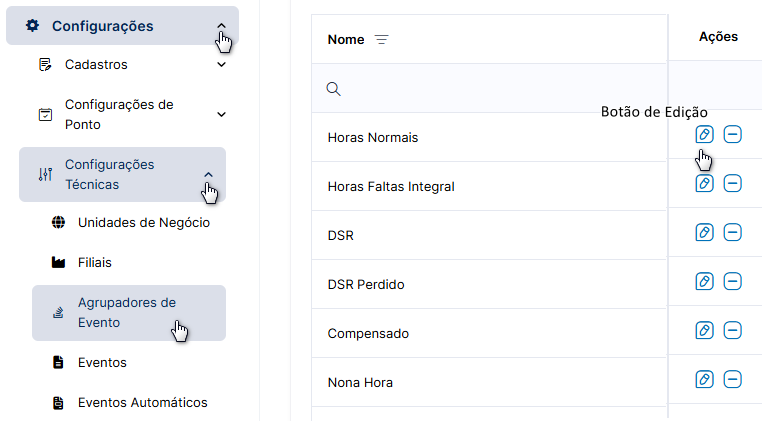Remove the DSR row with minus icon
Screen dimensions: 762x421
coord(732,232)
